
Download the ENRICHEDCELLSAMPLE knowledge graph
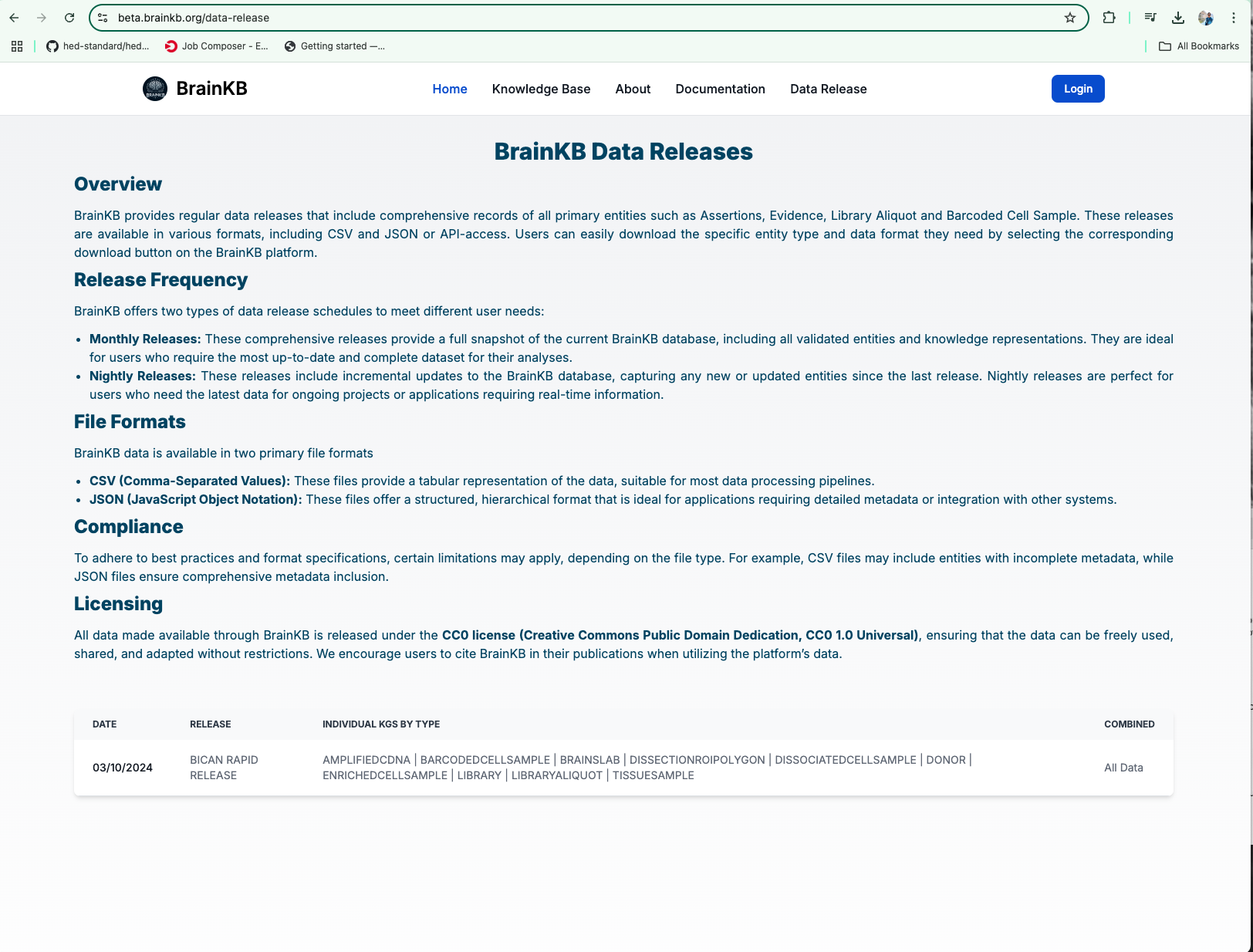[x=385, y=775]
